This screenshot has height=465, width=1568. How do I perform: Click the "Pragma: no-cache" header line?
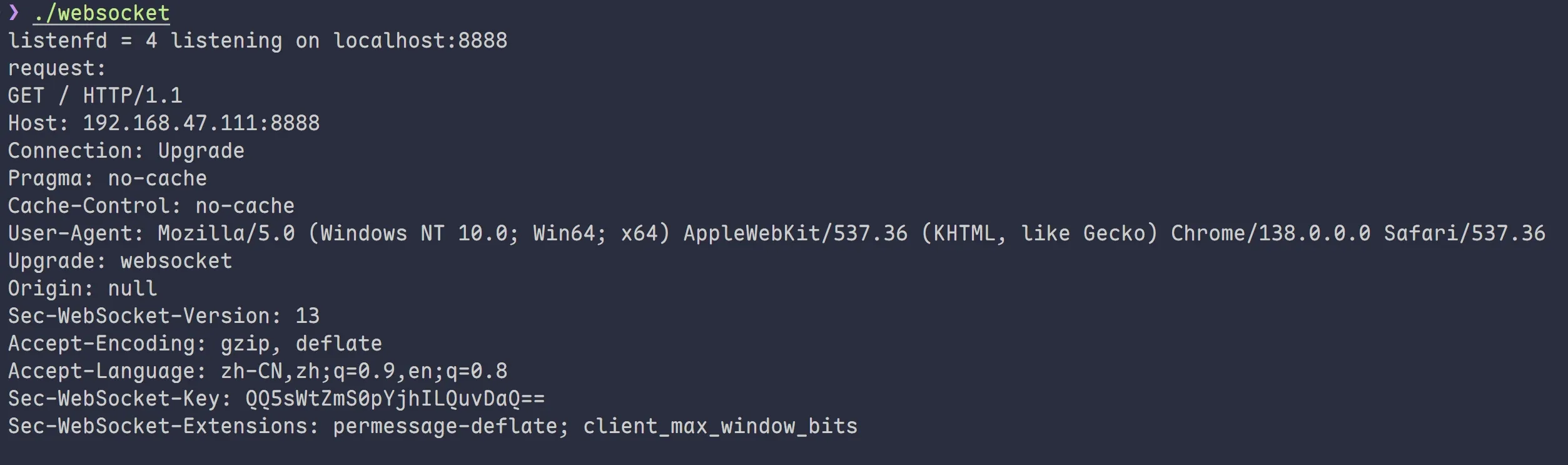pos(107,178)
